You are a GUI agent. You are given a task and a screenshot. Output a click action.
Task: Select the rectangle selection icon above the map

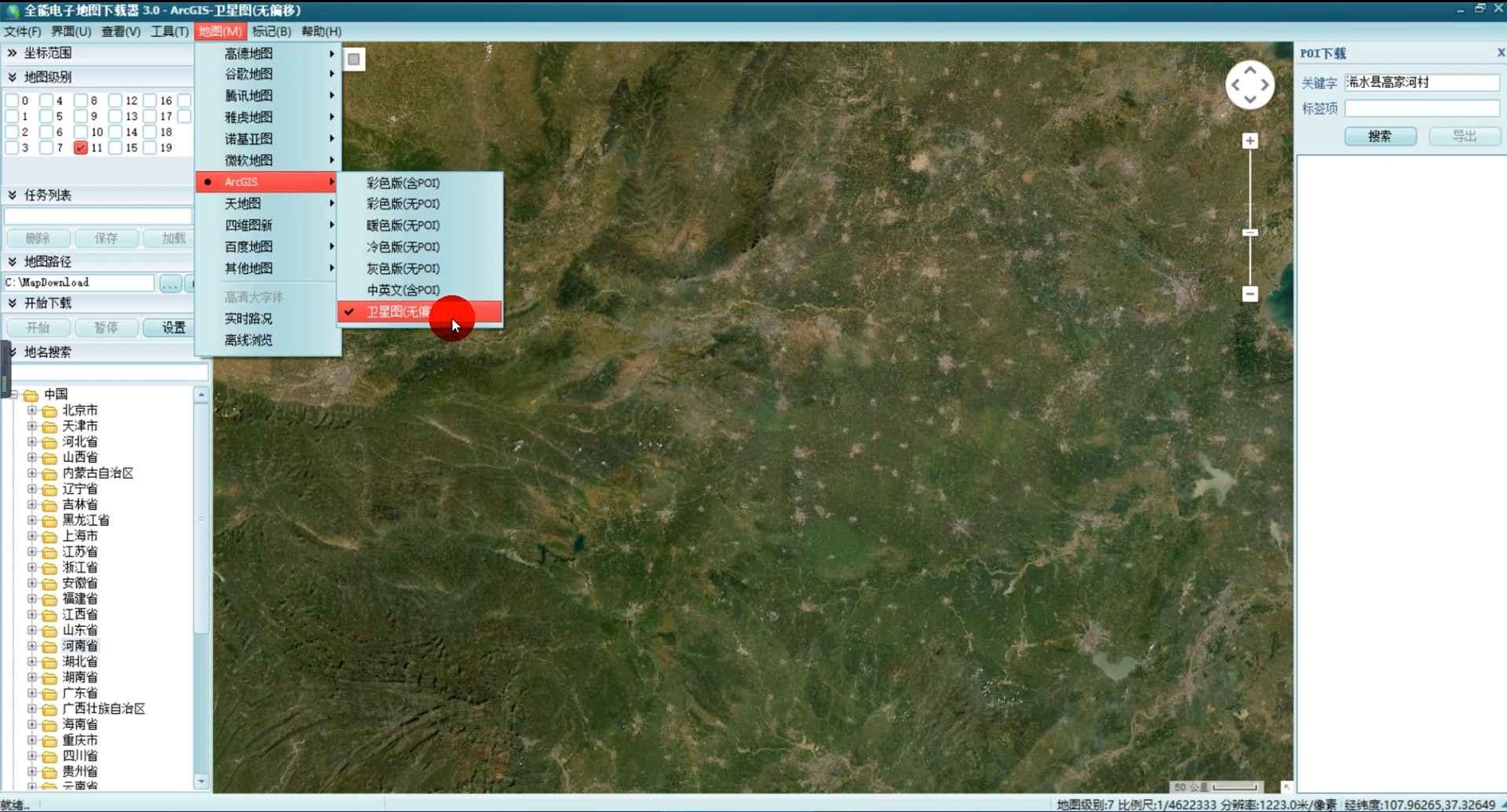tap(354, 59)
